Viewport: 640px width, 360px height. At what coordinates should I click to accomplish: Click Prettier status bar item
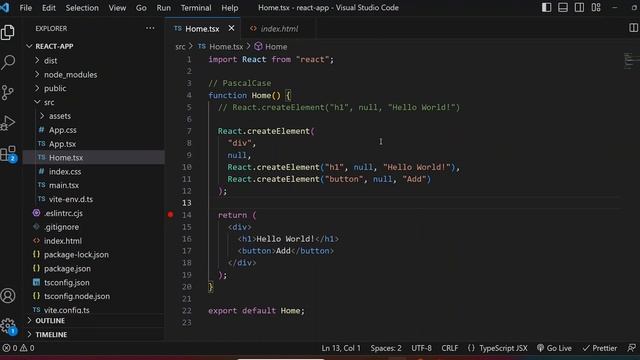pyautogui.click(x=600, y=348)
